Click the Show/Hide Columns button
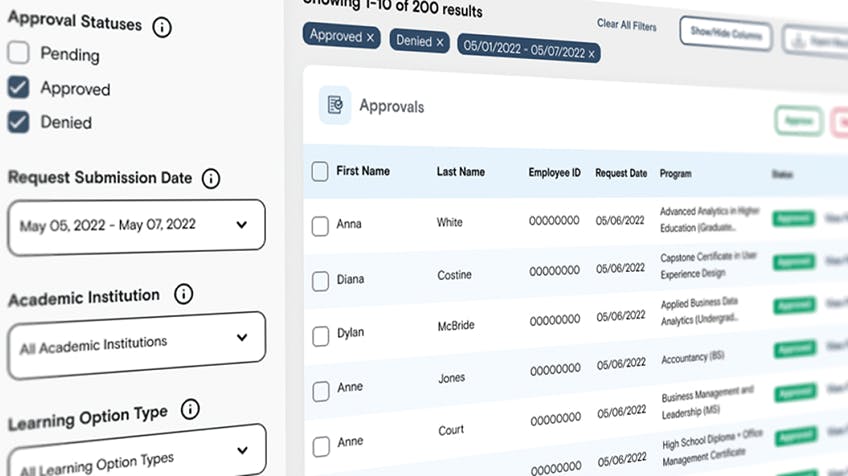This screenshot has width=848, height=476. point(726,35)
